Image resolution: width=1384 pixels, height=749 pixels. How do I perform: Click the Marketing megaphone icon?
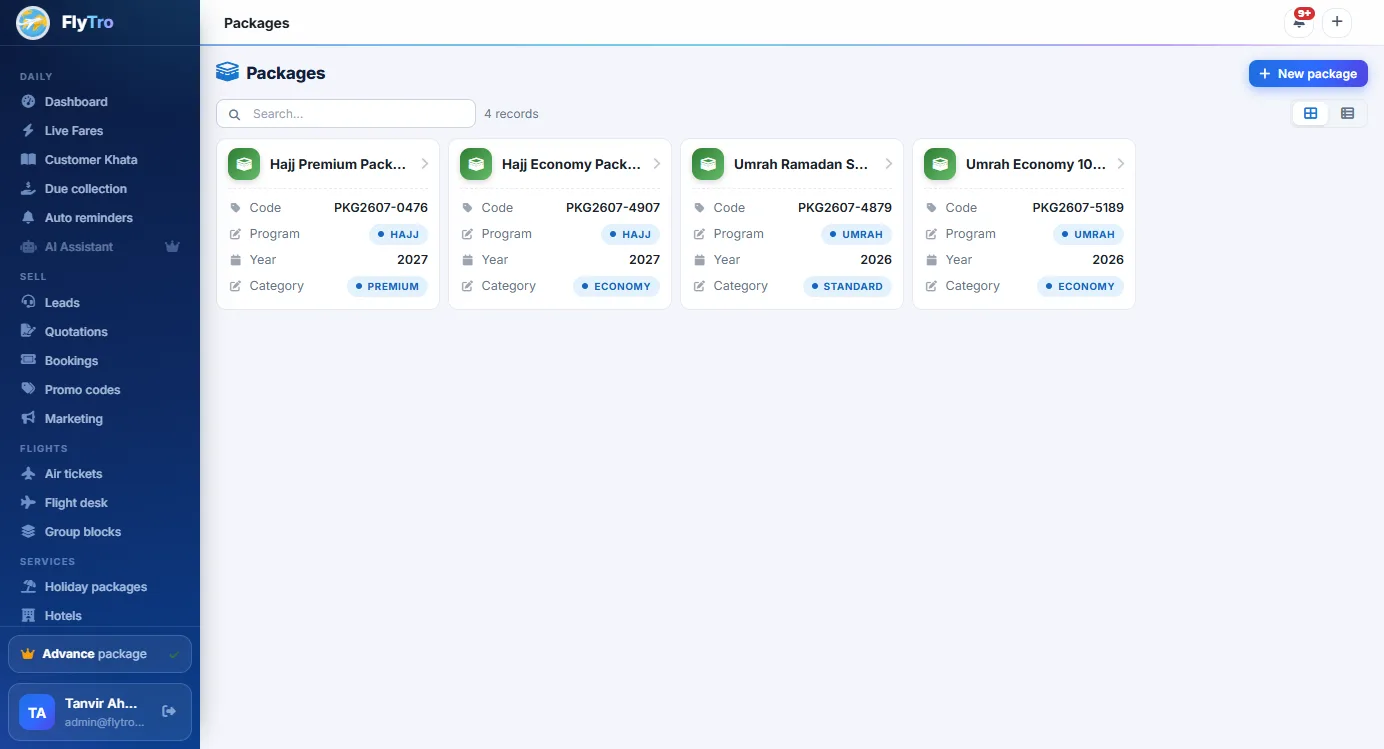pyautogui.click(x=28, y=418)
